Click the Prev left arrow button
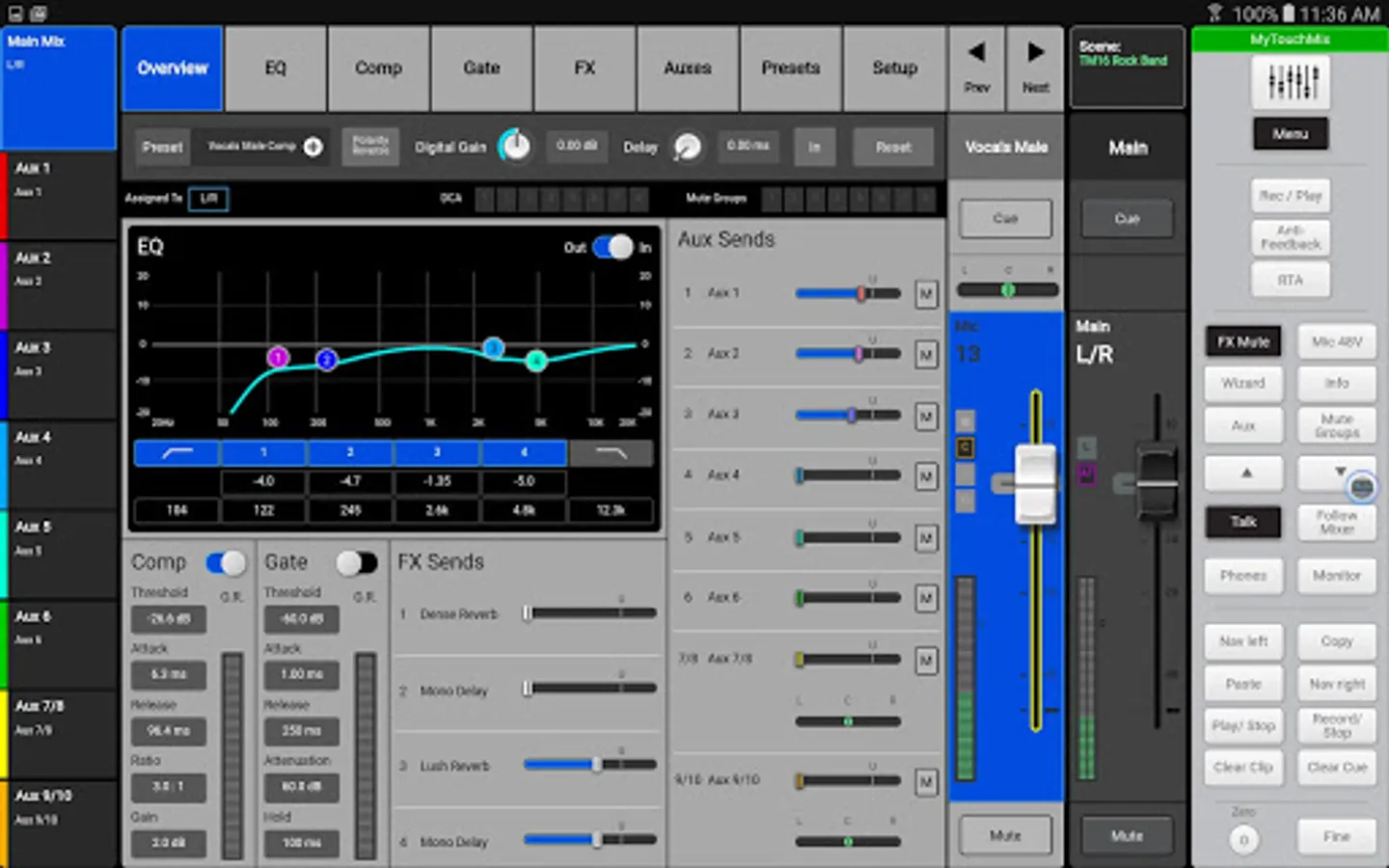 976,68
